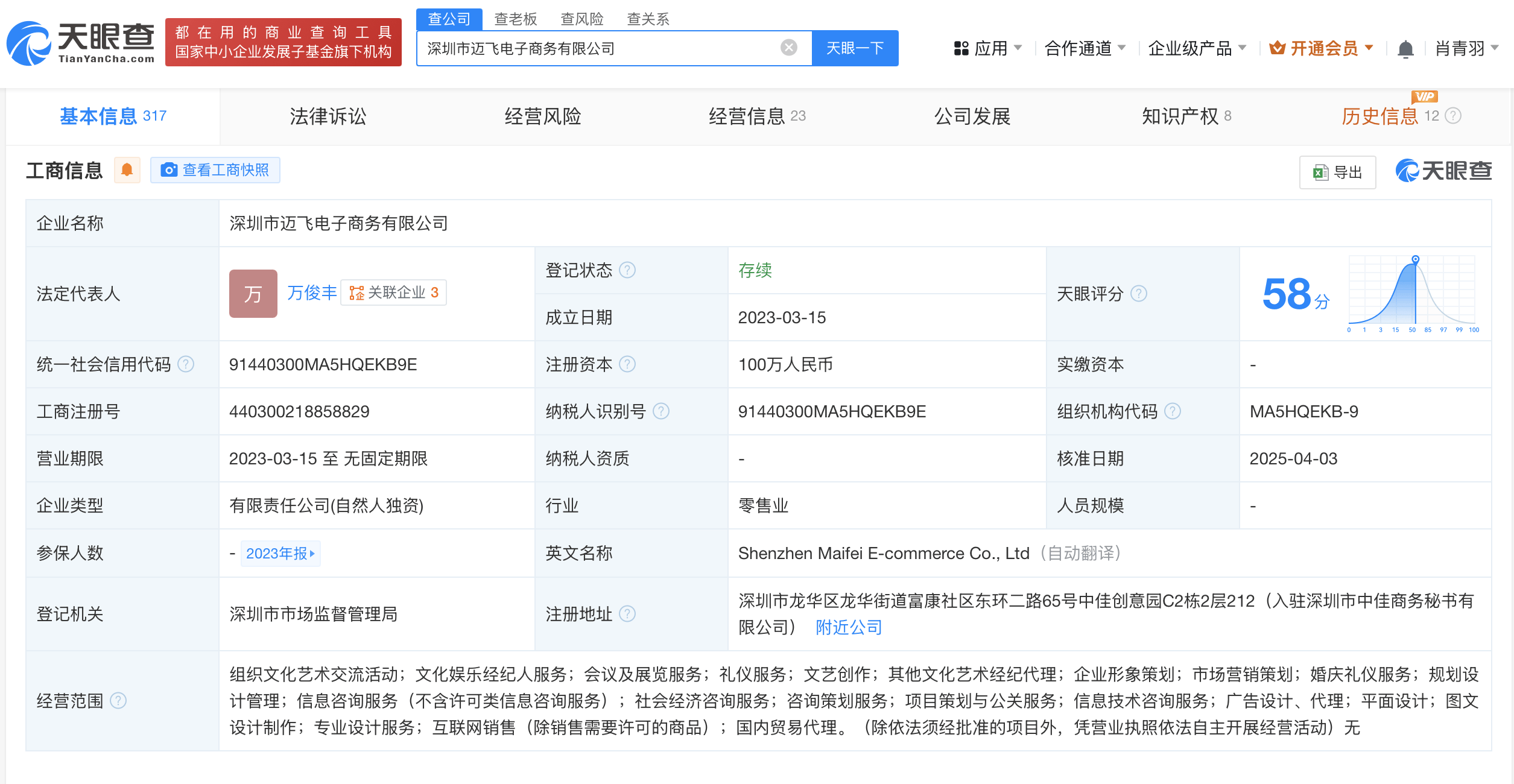This screenshot has height=784, width=1514.
Task: Click the TianYanCha logo at top left
Action: tap(81, 42)
